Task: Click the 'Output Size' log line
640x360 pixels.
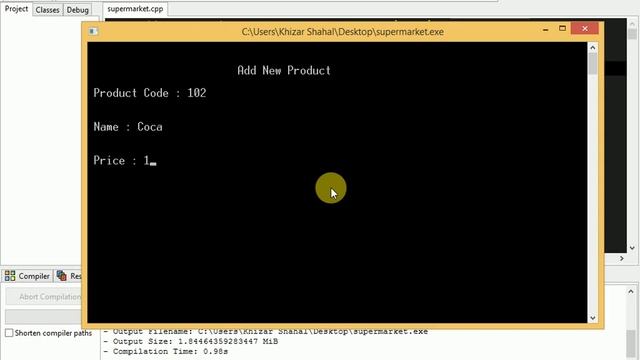Action: click(191, 341)
